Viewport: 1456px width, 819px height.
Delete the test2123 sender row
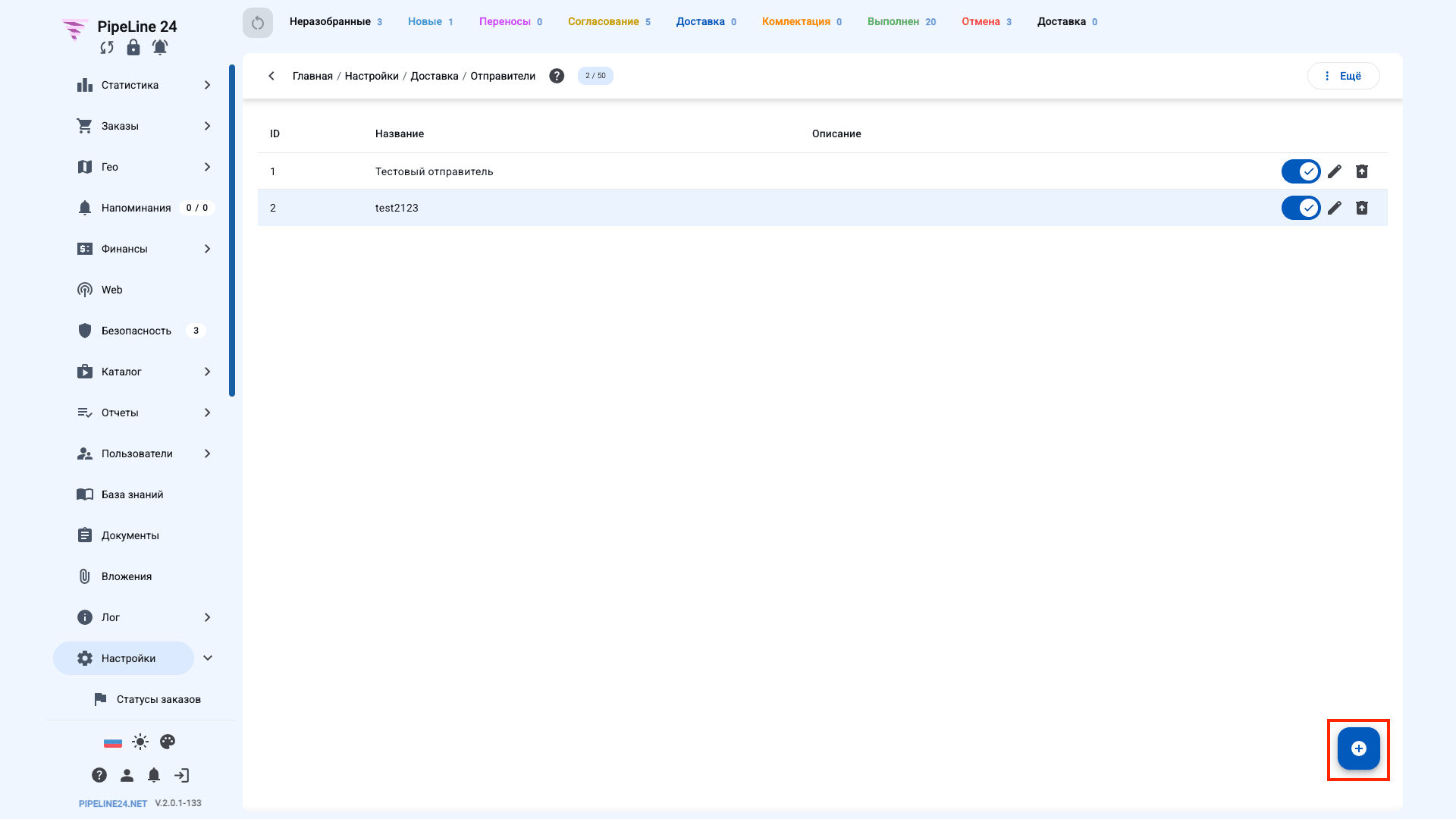pos(1362,208)
